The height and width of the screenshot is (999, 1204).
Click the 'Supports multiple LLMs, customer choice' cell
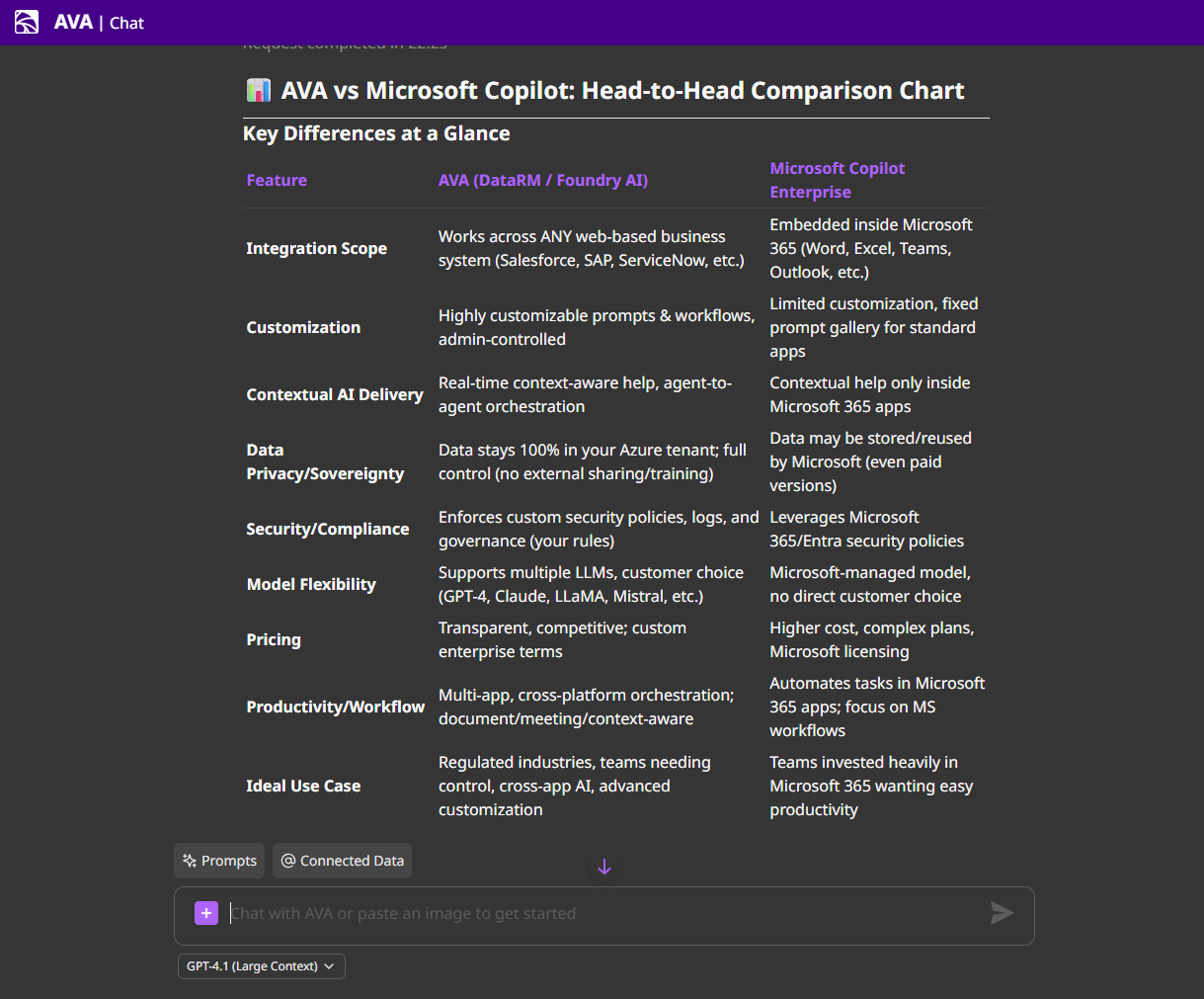click(x=591, y=584)
